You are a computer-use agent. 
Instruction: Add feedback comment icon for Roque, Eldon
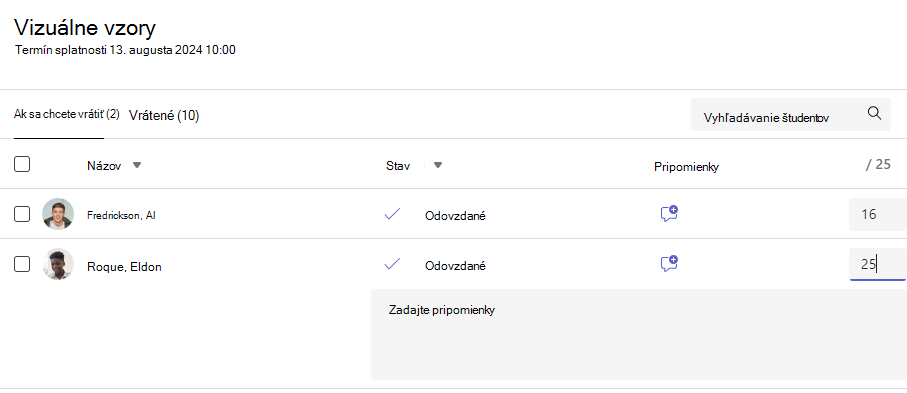[669, 264]
